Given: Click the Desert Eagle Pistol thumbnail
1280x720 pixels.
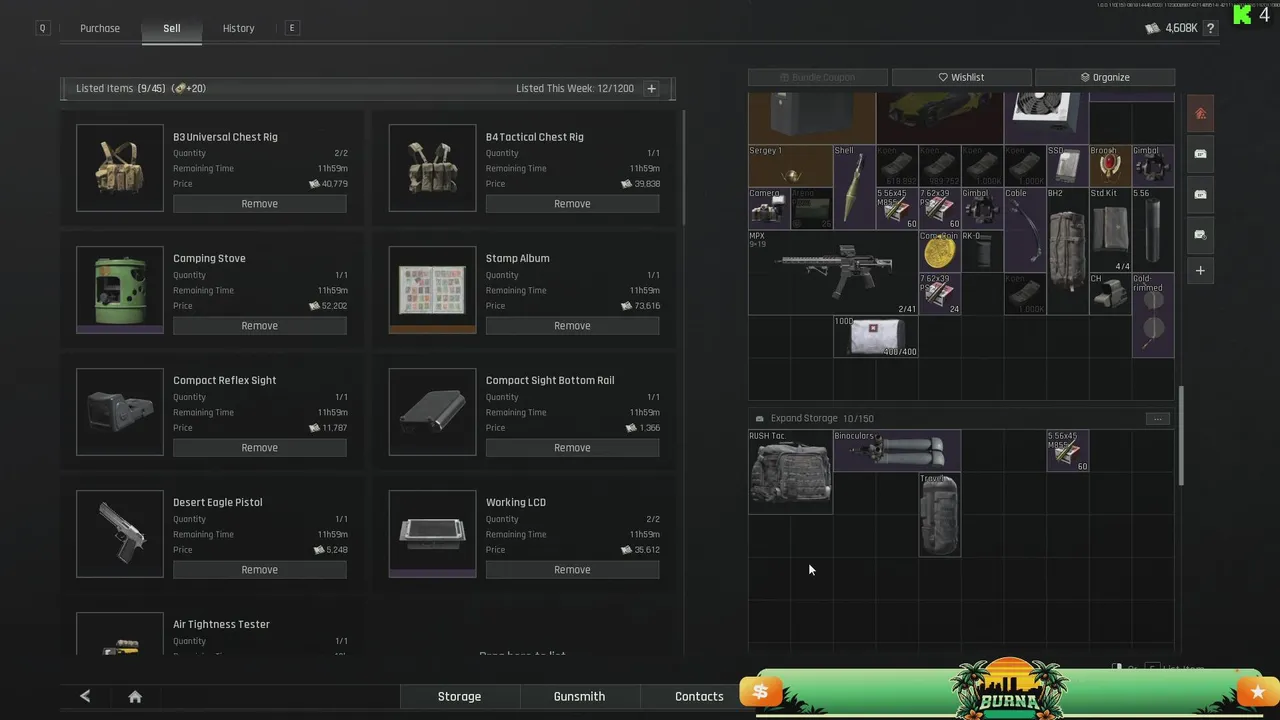Looking at the screenshot, I should pyautogui.click(x=120, y=534).
